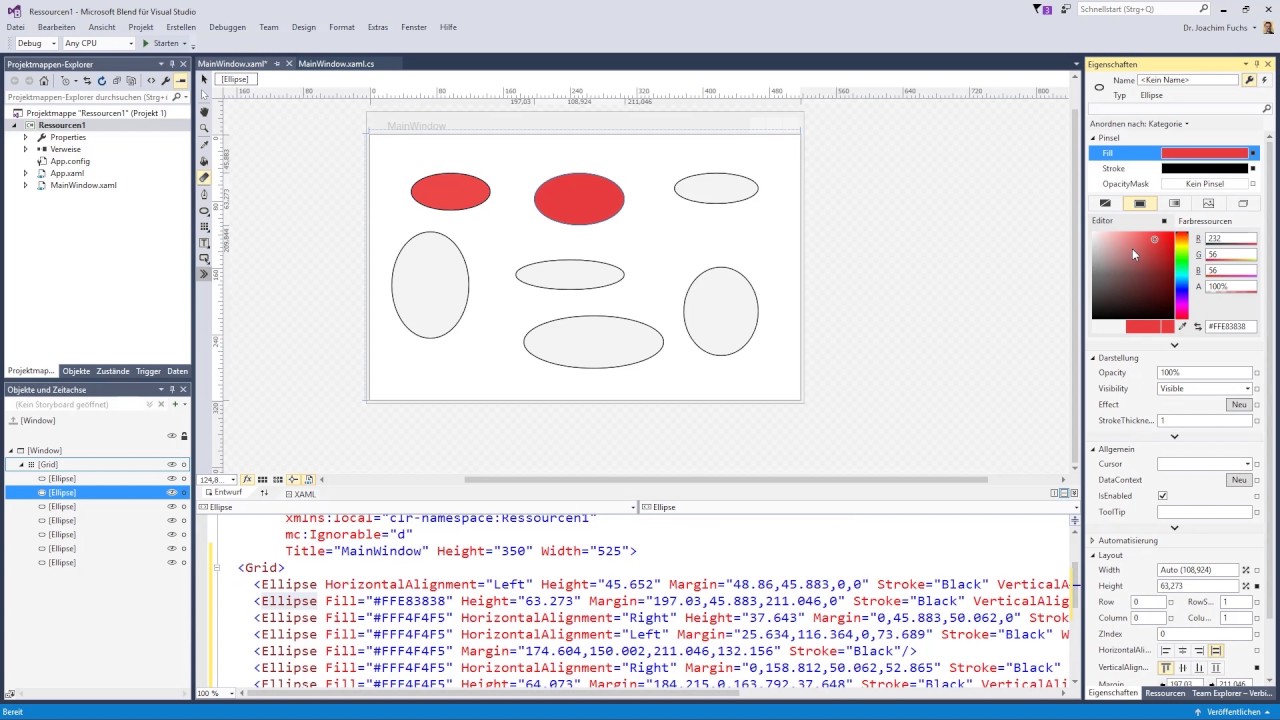Toggle the show-all eye icon above tree

pos(171,436)
